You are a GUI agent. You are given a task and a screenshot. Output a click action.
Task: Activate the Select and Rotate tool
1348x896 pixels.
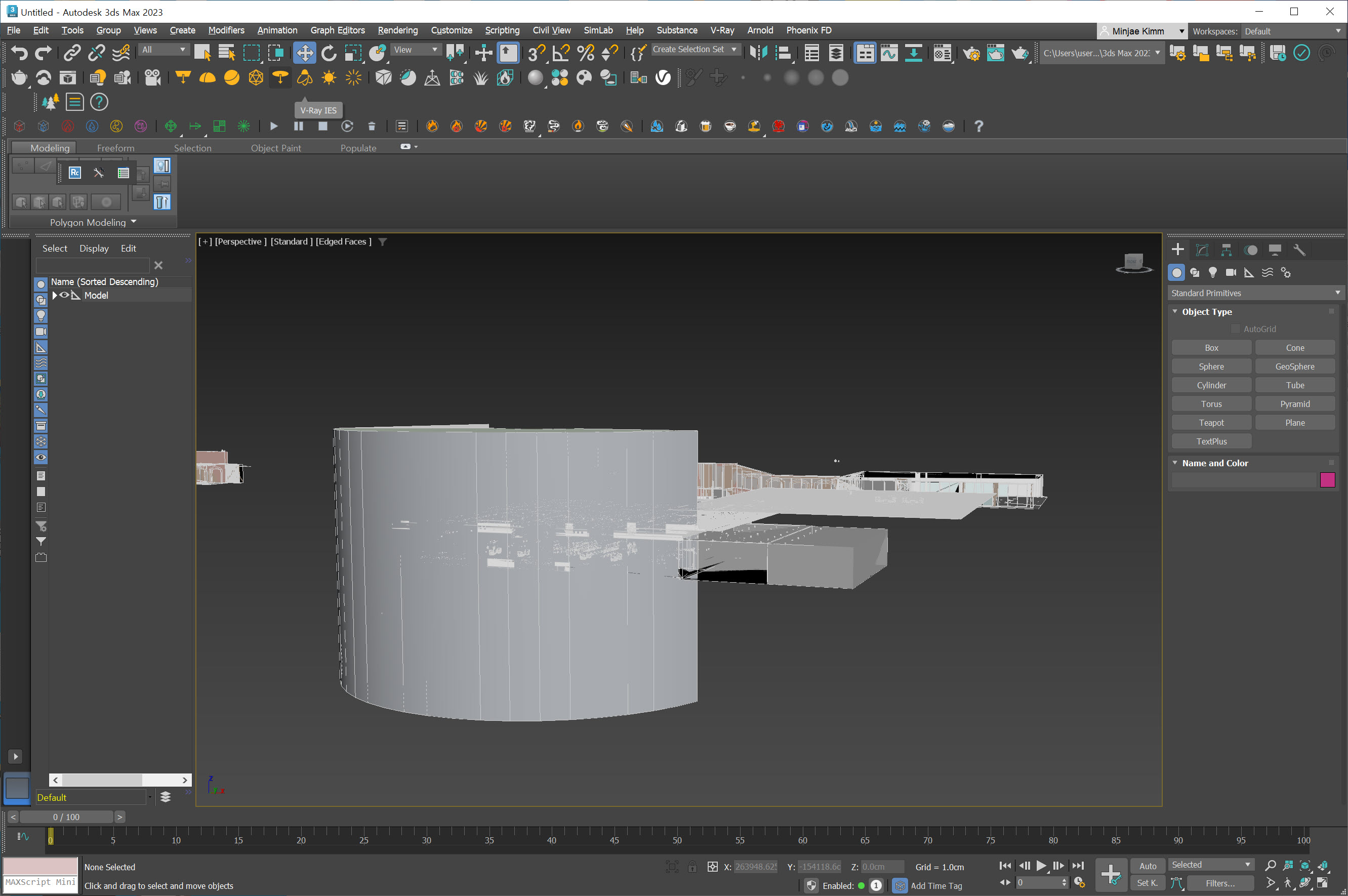[329, 53]
